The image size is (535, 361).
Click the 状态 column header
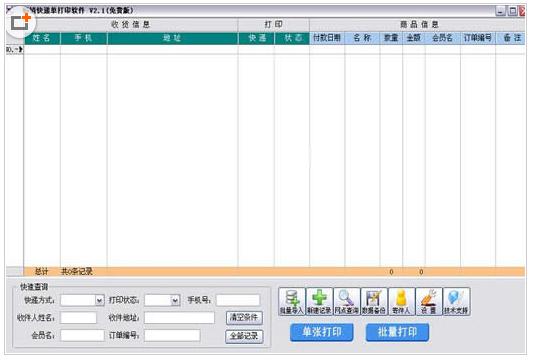coord(292,38)
